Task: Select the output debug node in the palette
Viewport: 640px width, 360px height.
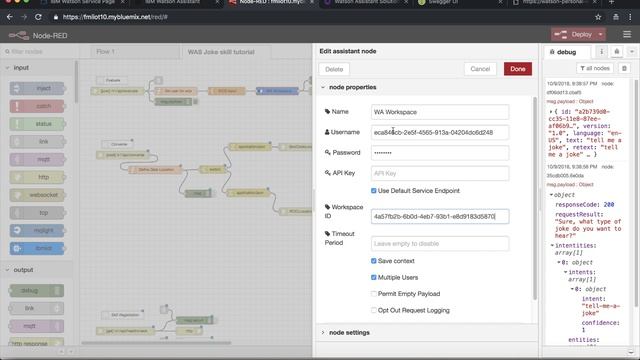Action: click(36, 291)
